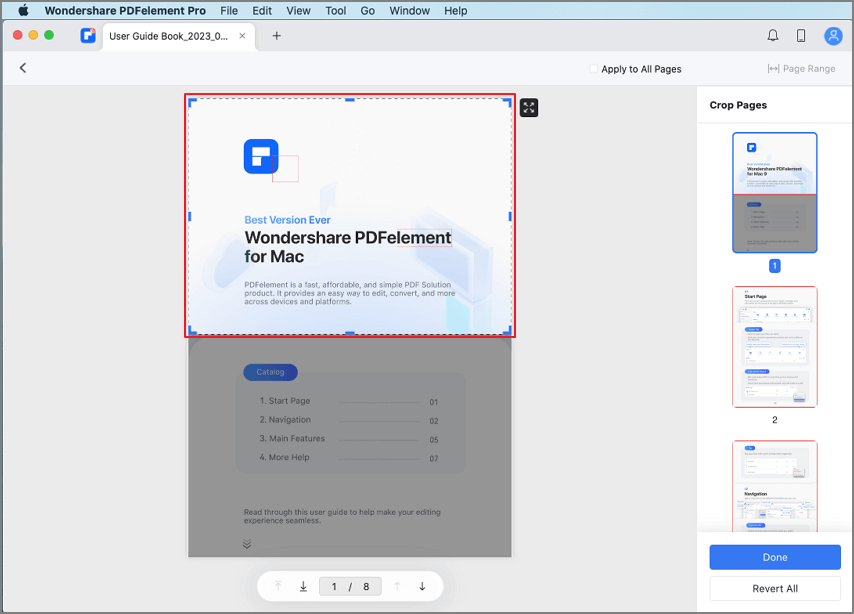Click the right-middle crop edge handle

click(x=510, y=216)
